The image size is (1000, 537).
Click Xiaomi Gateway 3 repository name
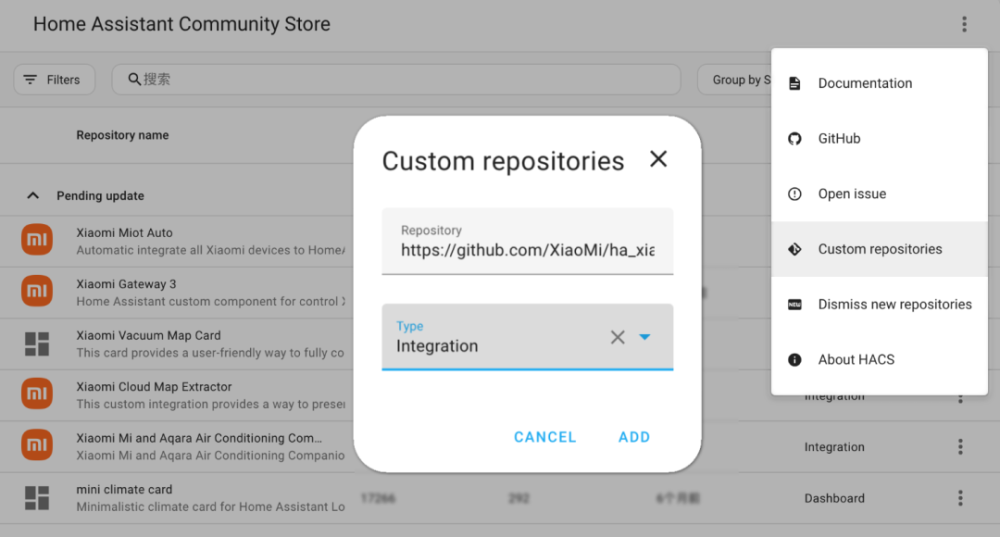[x=126, y=284]
